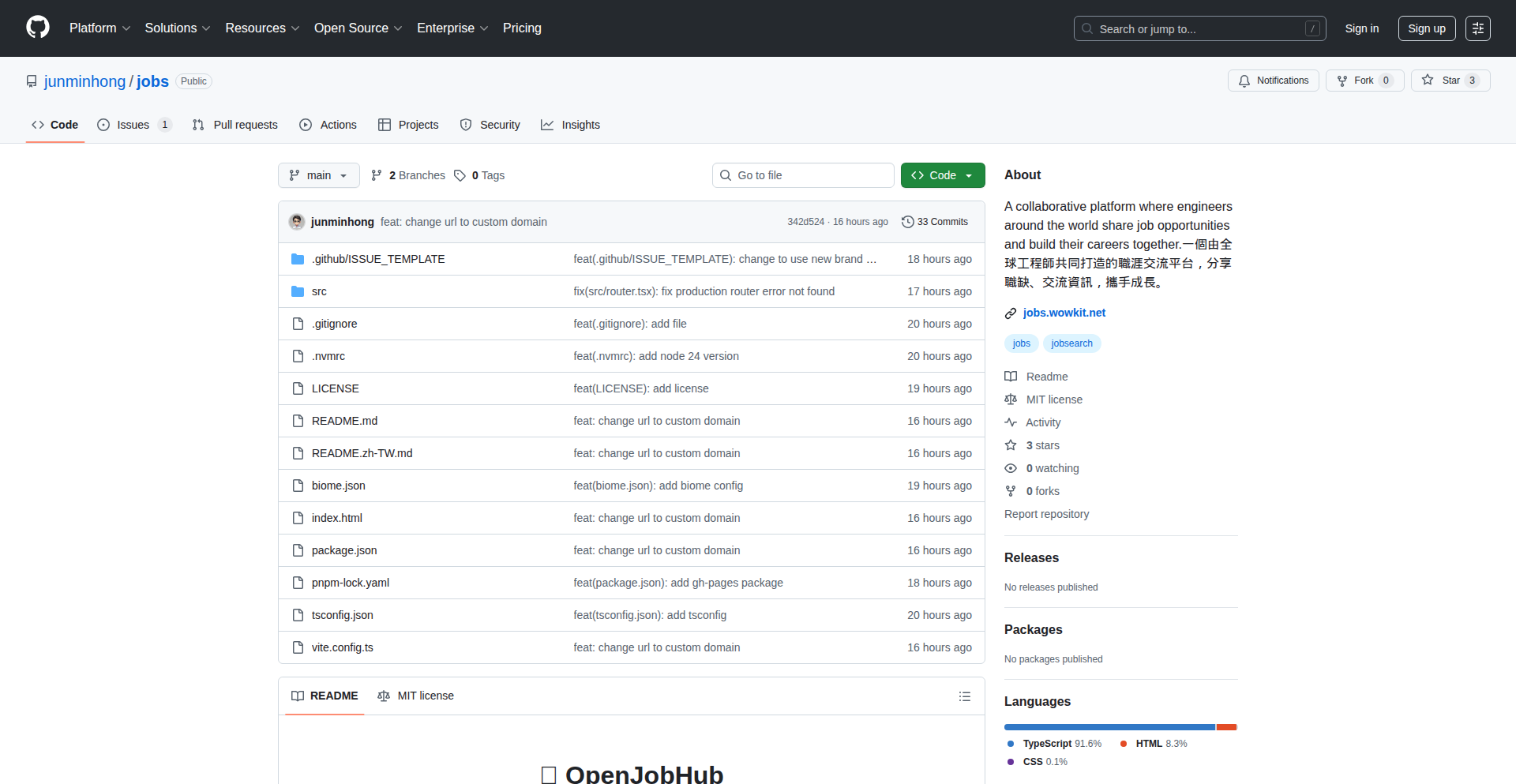This screenshot has height=784, width=1516.
Task: Click the CSS 0.1% language entry
Action: 1037,762
